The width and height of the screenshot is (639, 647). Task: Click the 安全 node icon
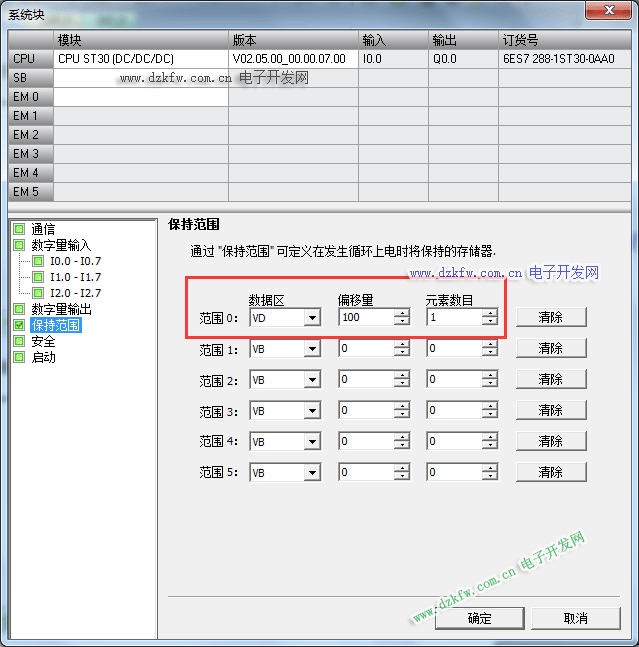[x=19, y=341]
